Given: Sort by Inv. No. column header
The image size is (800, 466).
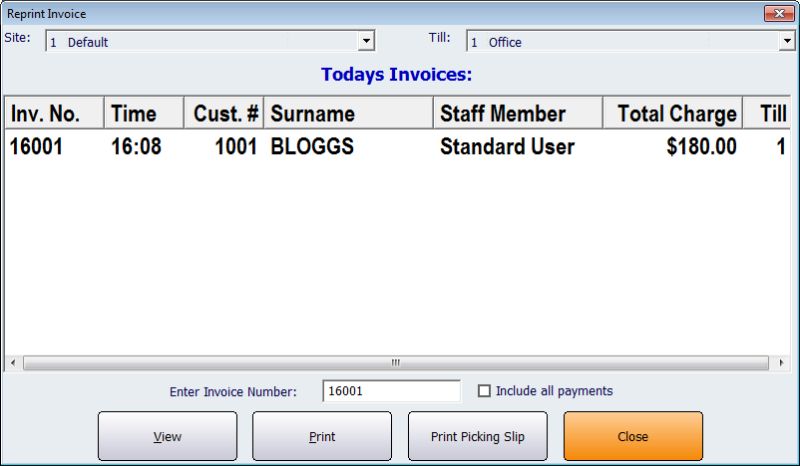Looking at the screenshot, I should tap(55, 113).
